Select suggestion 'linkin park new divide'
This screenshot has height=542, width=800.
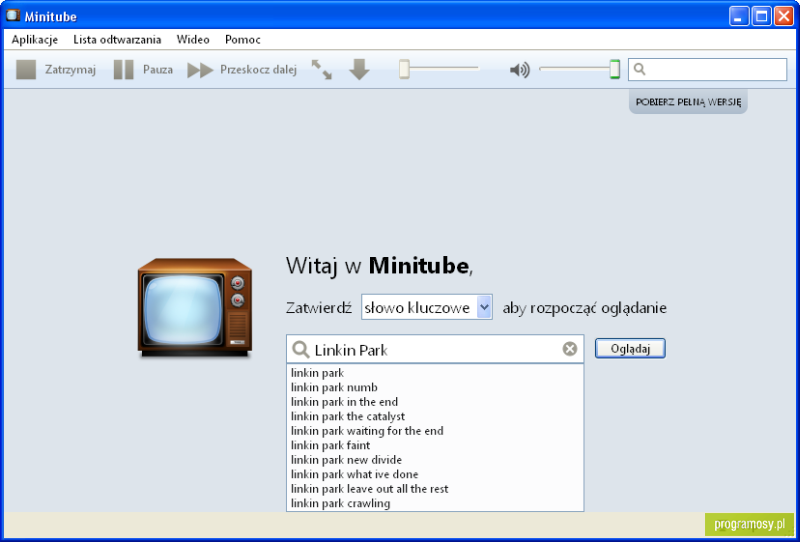(435, 460)
